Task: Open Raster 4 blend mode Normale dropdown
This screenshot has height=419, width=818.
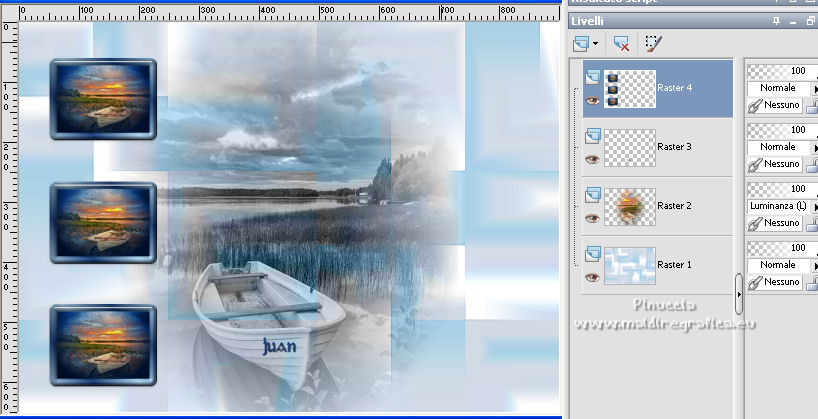Action: click(x=778, y=88)
